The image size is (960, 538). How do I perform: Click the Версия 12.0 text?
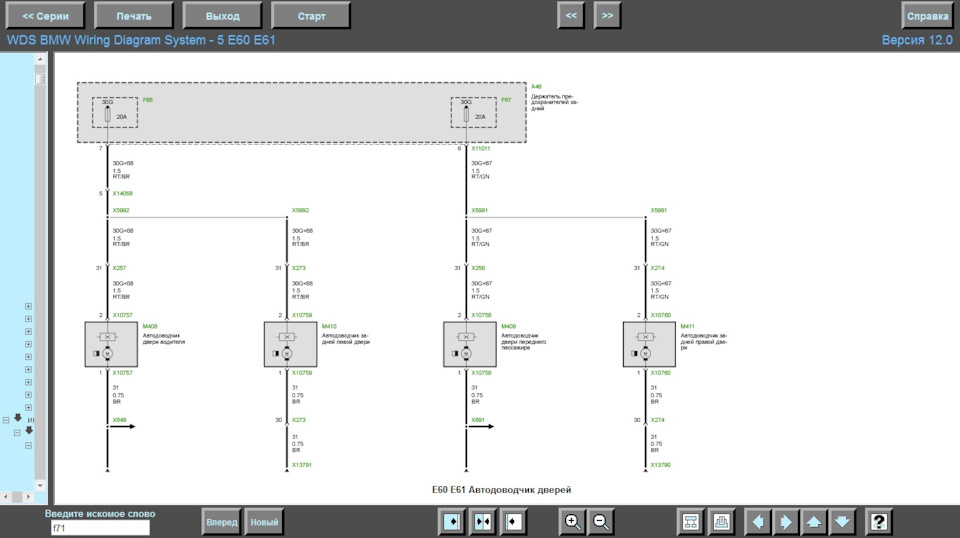tap(917, 40)
